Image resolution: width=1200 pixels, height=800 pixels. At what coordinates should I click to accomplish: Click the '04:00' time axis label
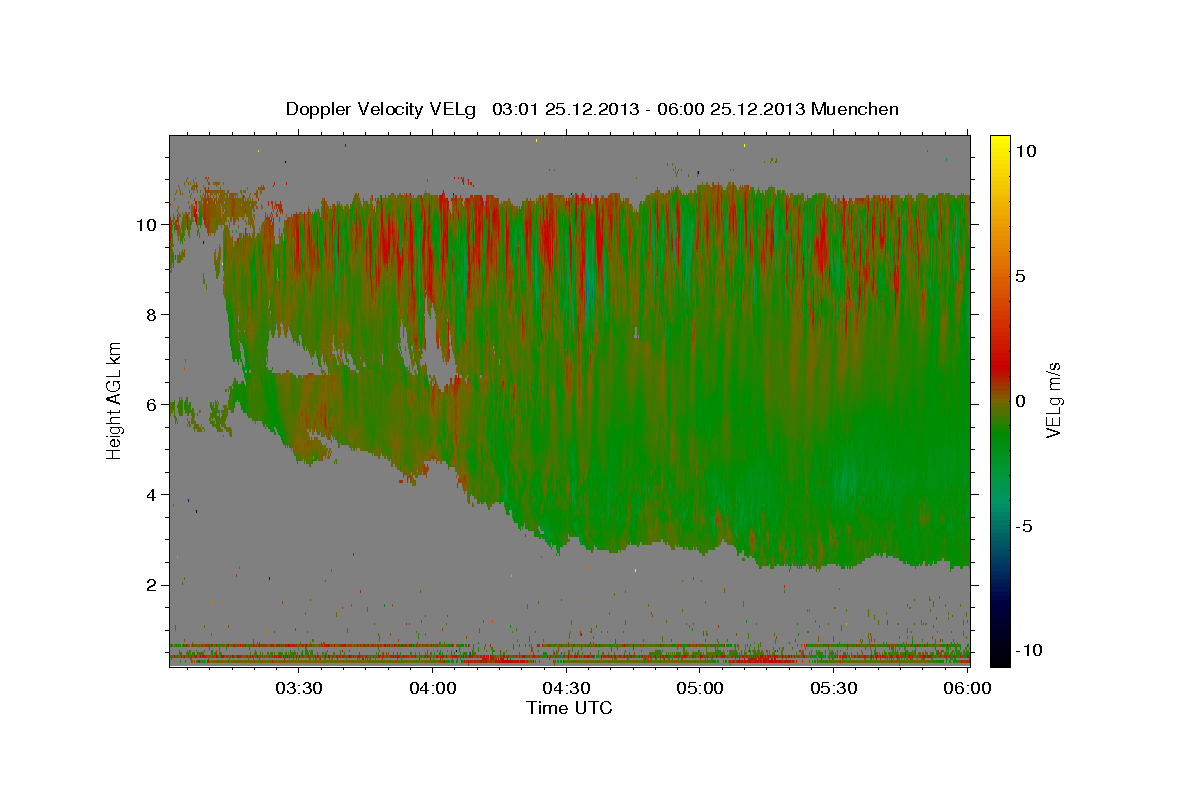click(x=433, y=688)
